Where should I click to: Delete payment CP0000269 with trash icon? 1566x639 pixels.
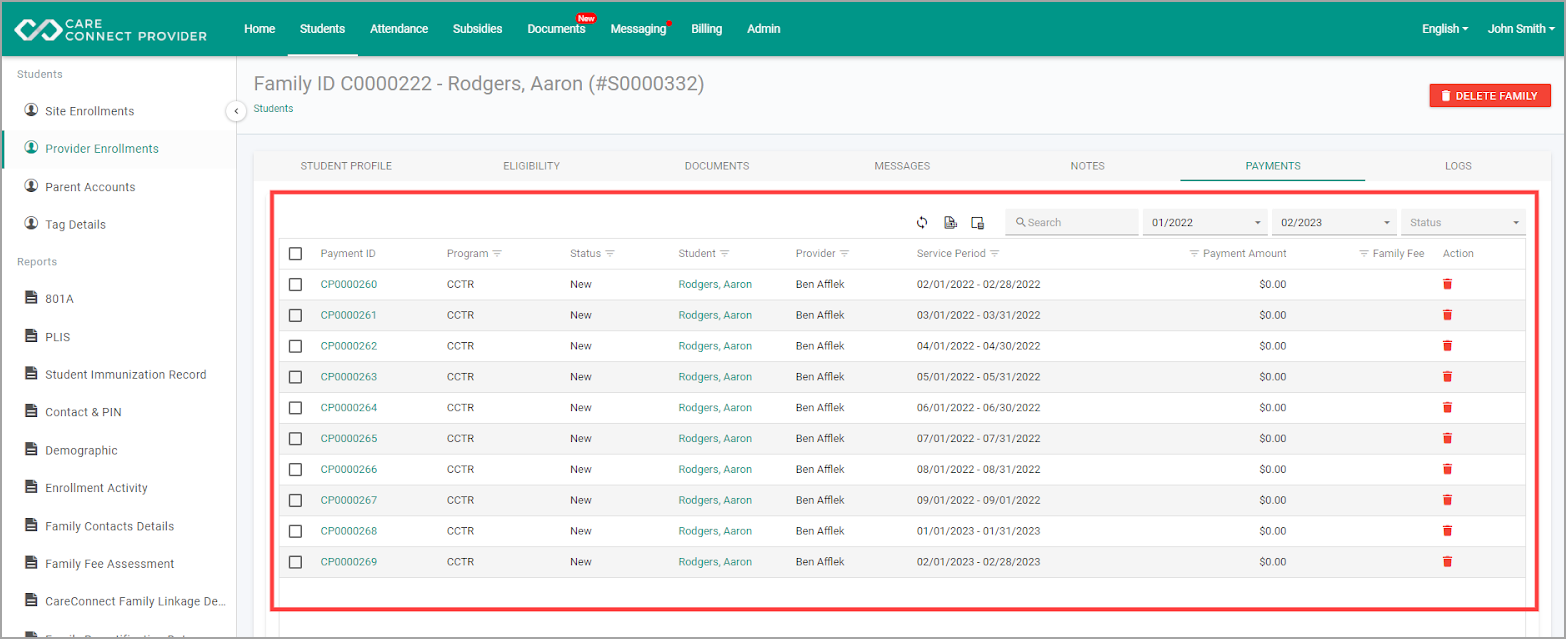coord(1447,562)
